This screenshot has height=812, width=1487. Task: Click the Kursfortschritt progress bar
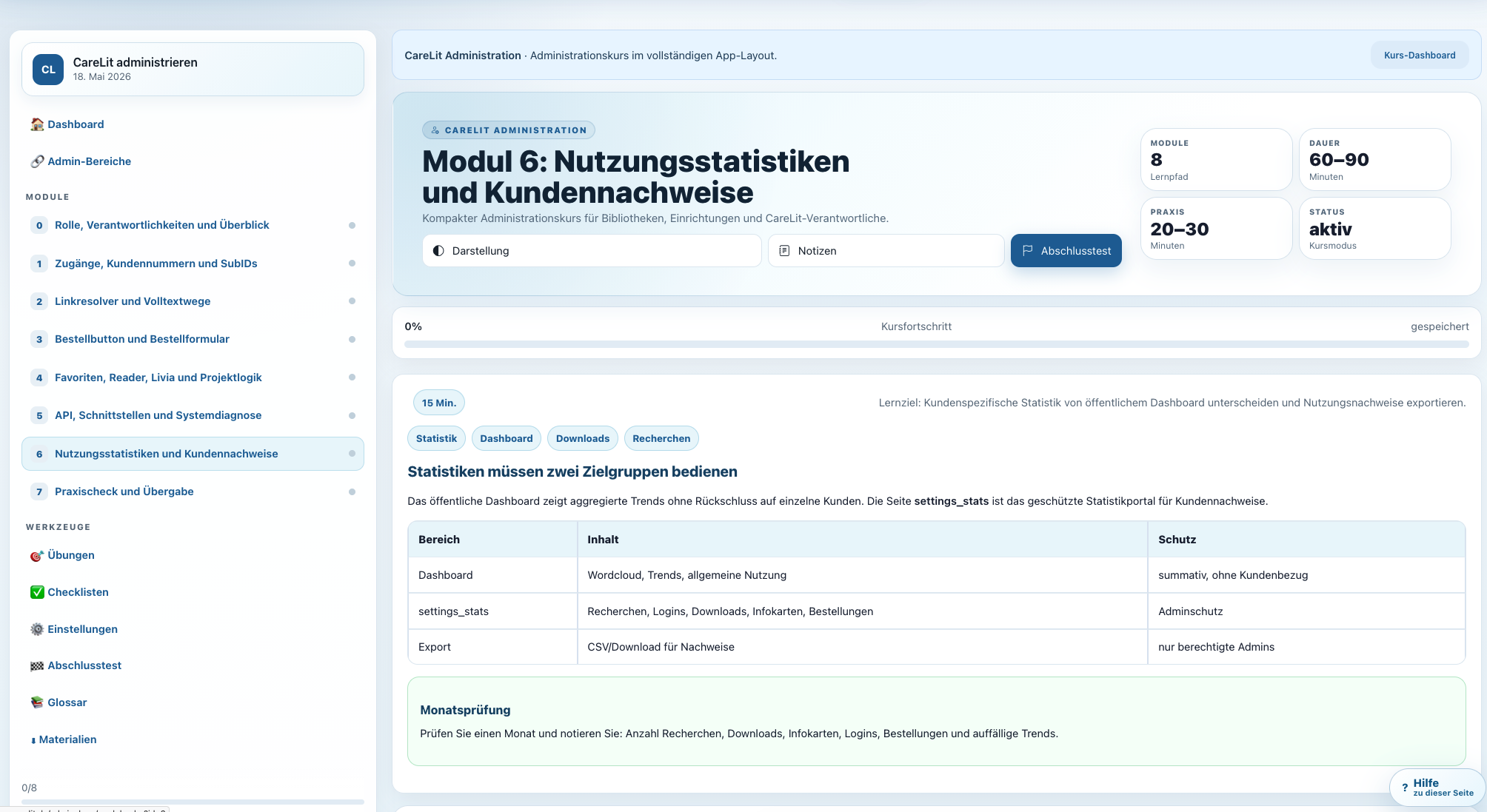[936, 344]
